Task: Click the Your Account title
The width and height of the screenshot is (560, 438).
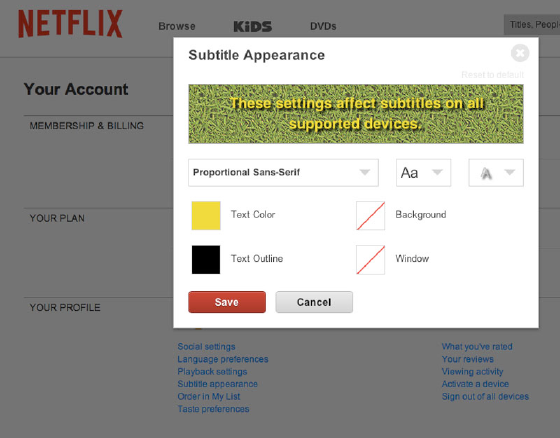Action: click(x=76, y=89)
